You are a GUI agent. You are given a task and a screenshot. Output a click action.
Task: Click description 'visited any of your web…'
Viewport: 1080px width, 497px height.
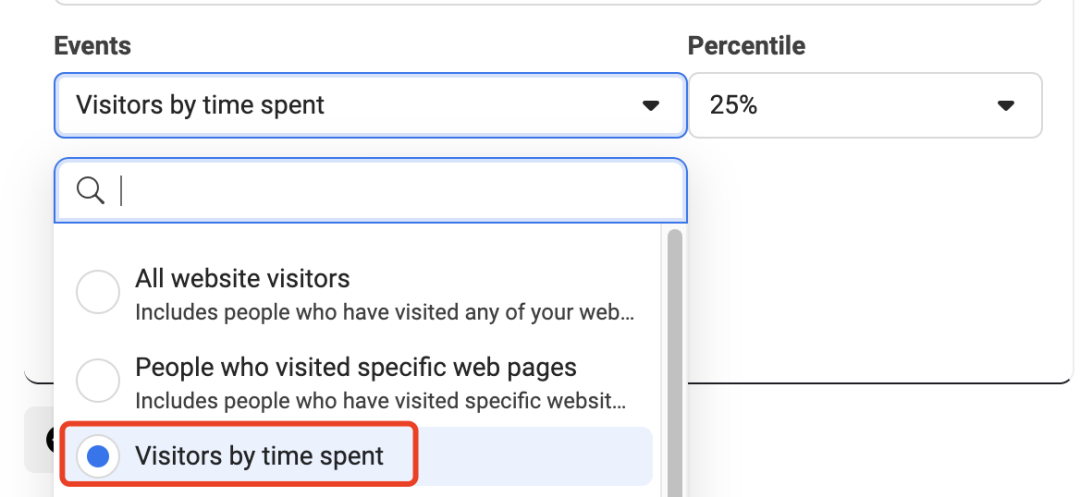coord(384,311)
